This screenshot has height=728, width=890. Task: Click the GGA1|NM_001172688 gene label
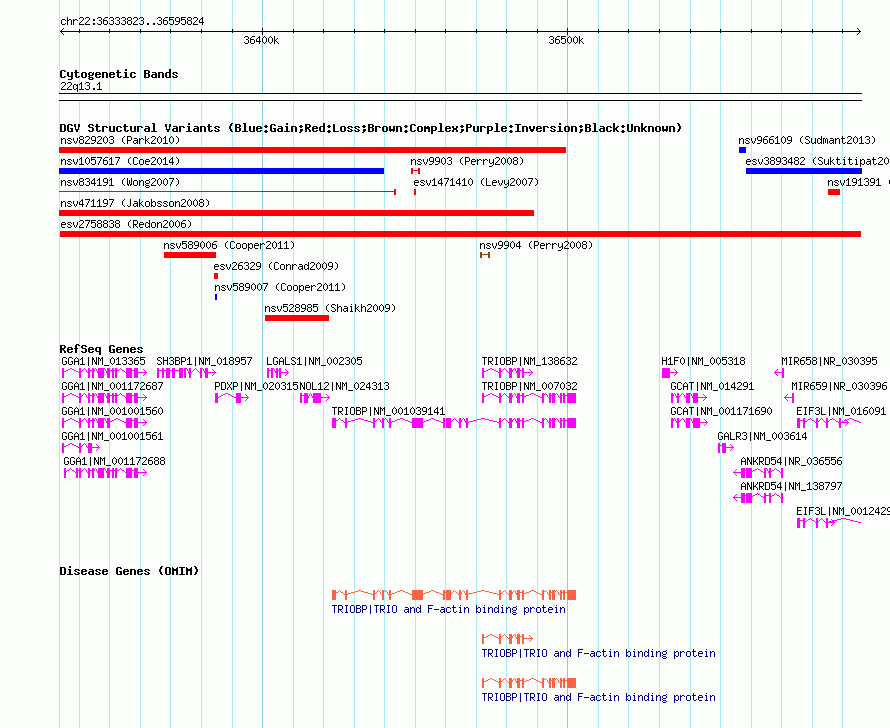point(115,461)
